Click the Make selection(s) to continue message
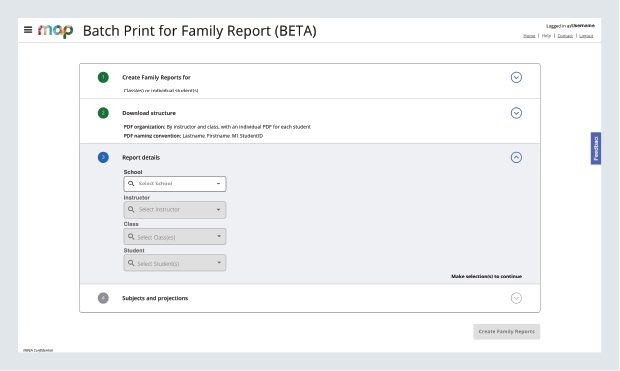 pyautogui.click(x=486, y=276)
